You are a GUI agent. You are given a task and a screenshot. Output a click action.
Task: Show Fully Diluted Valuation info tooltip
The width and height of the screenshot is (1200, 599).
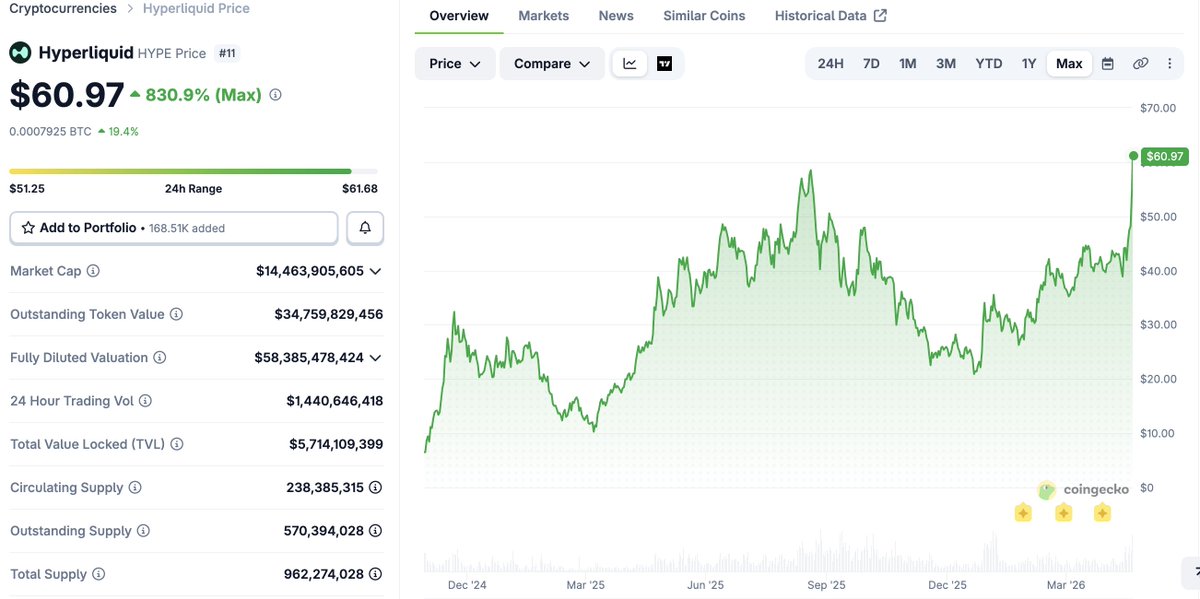pos(159,358)
